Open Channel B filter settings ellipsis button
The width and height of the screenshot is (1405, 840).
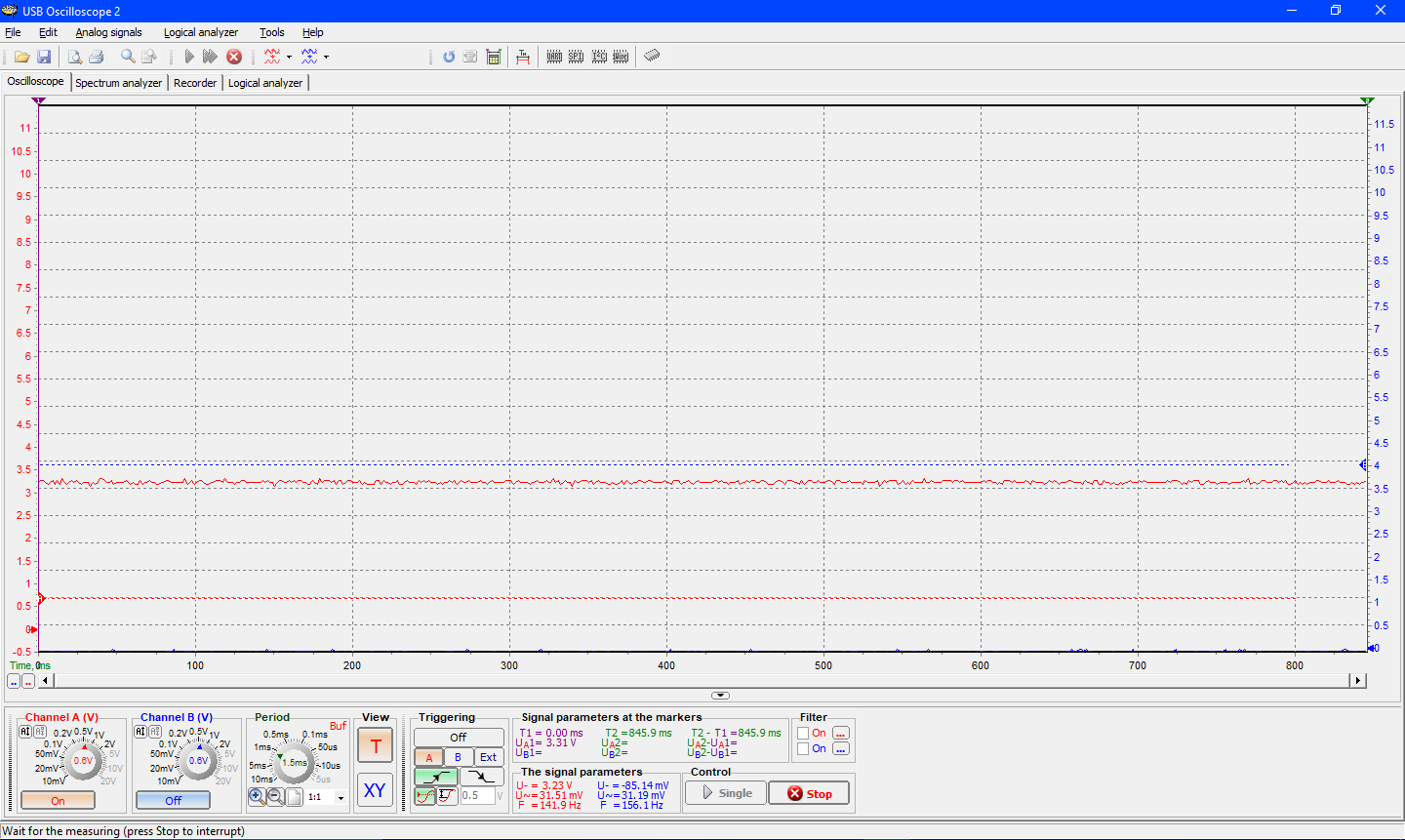click(841, 749)
